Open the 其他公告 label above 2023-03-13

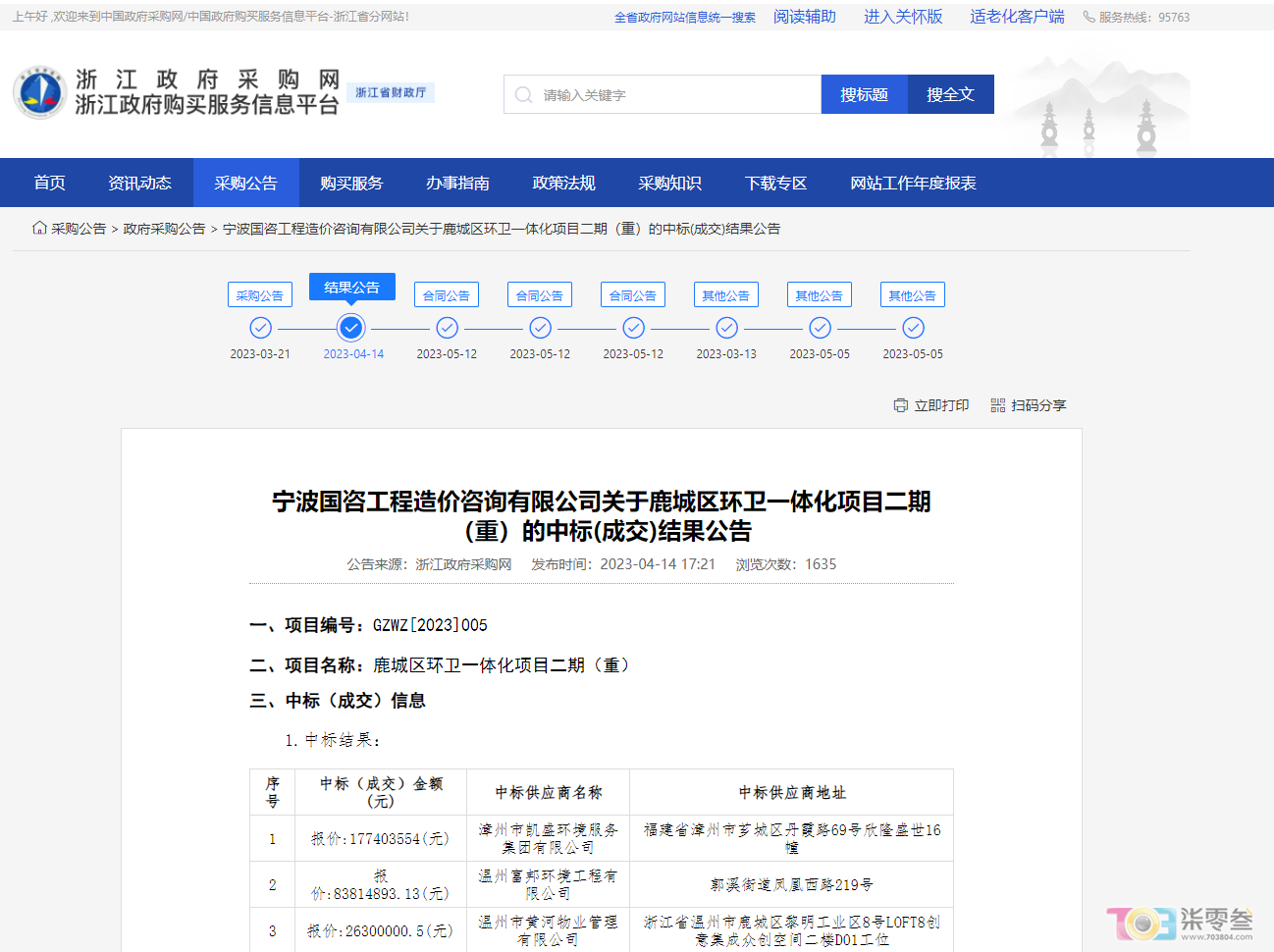tap(726, 295)
